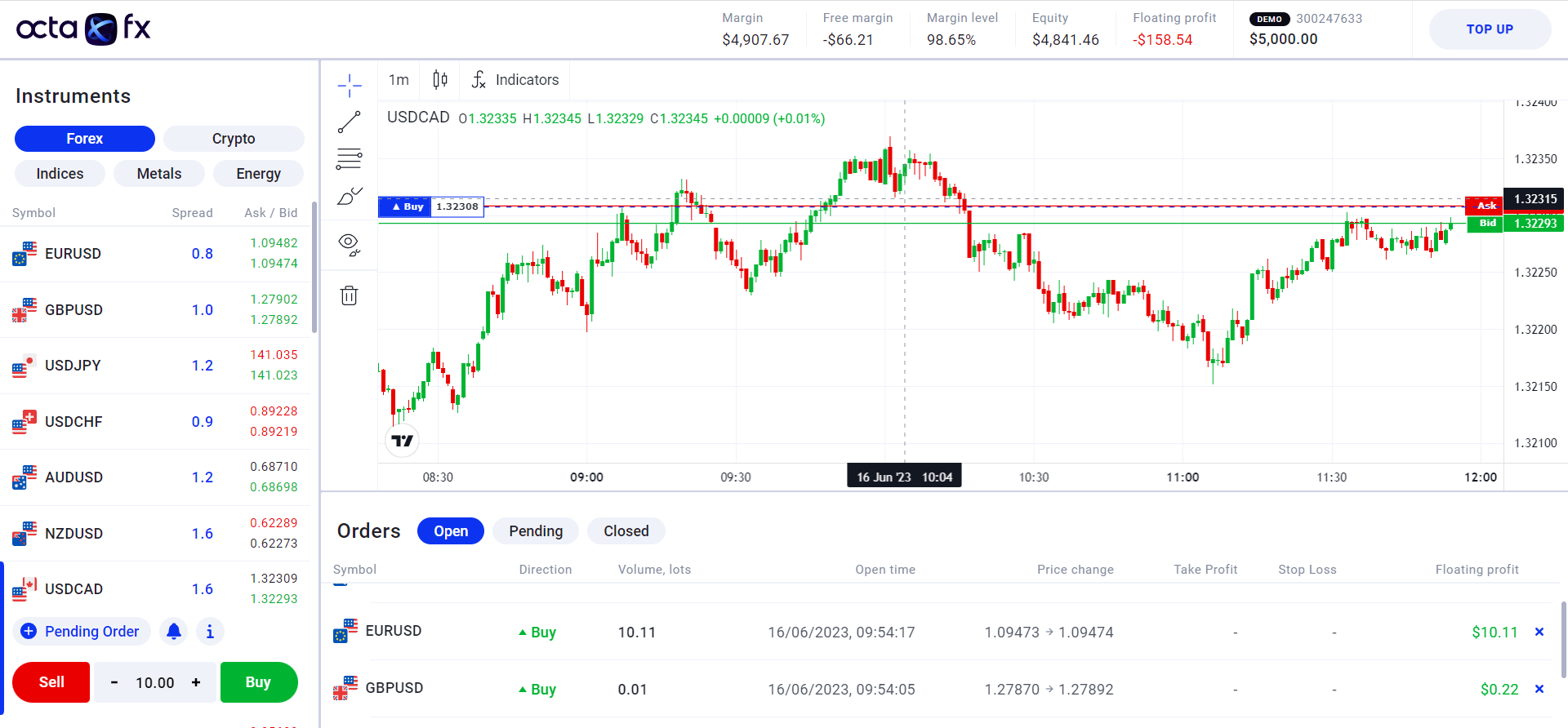Show Pending orders tab

536,531
